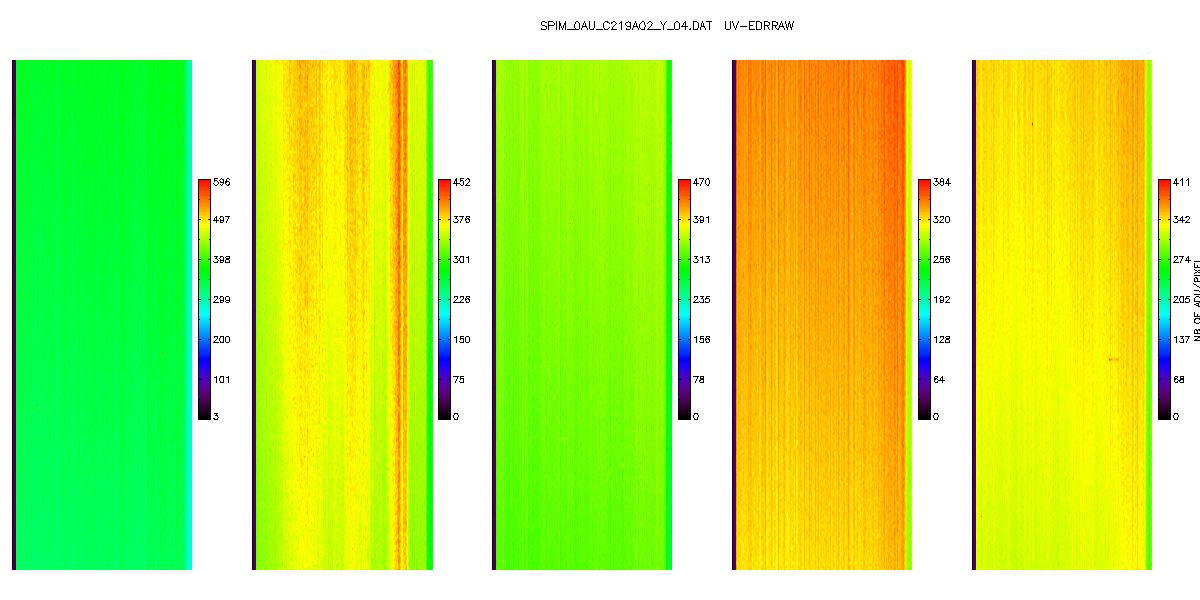Click the 3 tick value at scale bottom
The width and height of the screenshot is (1200, 600).
(215, 415)
